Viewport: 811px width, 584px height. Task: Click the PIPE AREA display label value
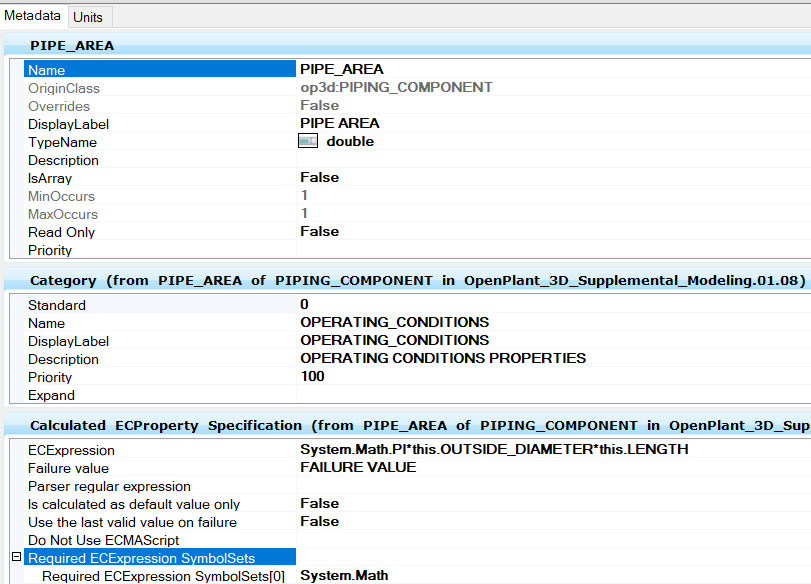click(x=340, y=123)
